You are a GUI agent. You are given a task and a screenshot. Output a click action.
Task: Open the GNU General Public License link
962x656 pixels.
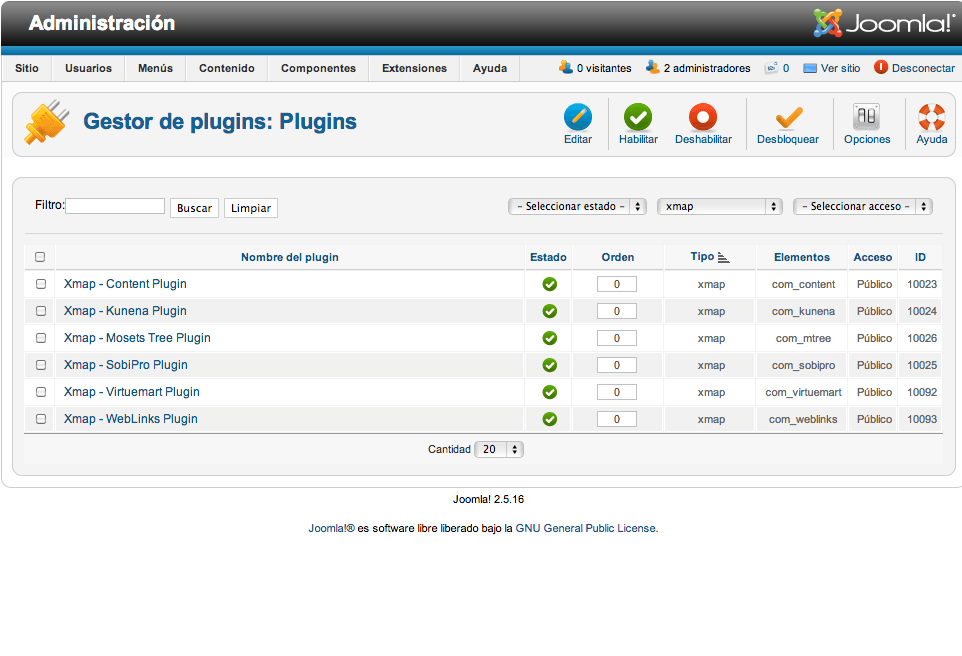click(586, 528)
